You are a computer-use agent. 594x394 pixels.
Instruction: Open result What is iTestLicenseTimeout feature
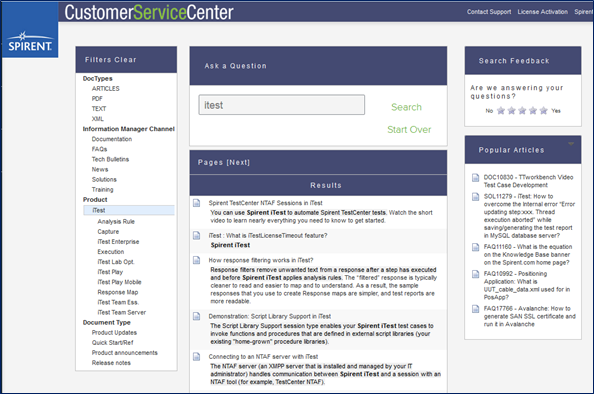[267, 236]
